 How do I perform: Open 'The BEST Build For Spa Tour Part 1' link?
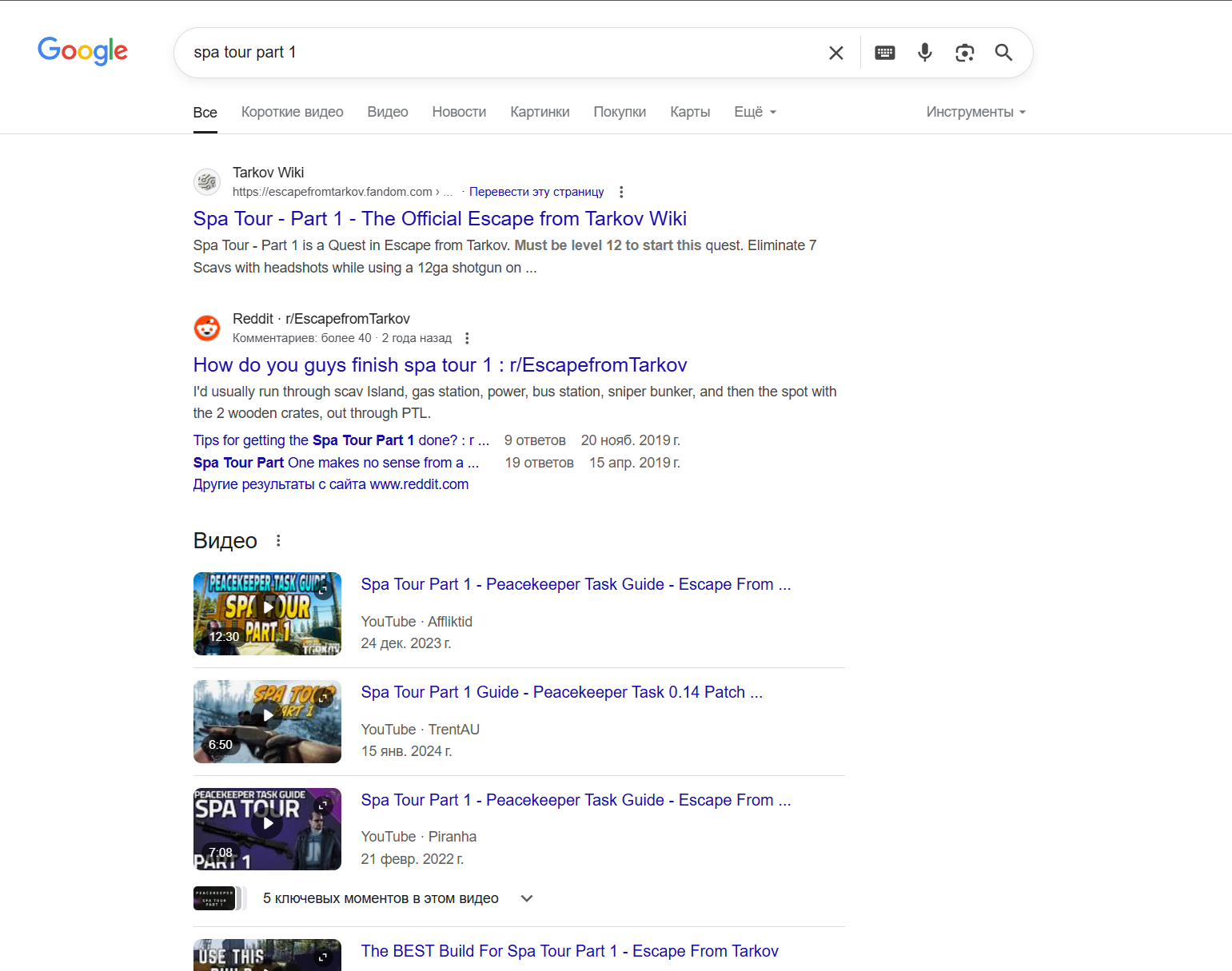[569, 951]
